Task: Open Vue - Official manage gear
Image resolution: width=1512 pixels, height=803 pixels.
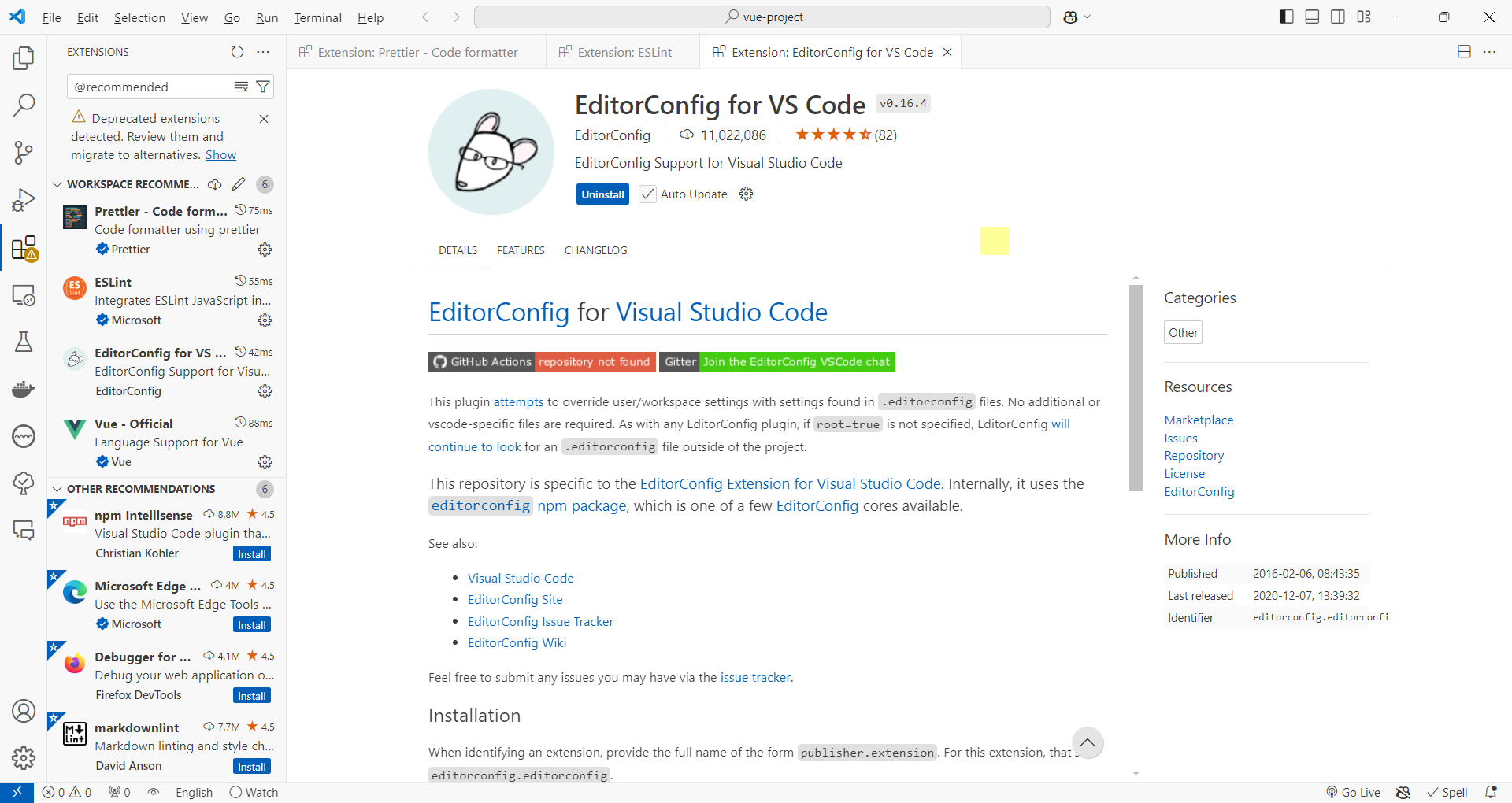Action: point(265,462)
